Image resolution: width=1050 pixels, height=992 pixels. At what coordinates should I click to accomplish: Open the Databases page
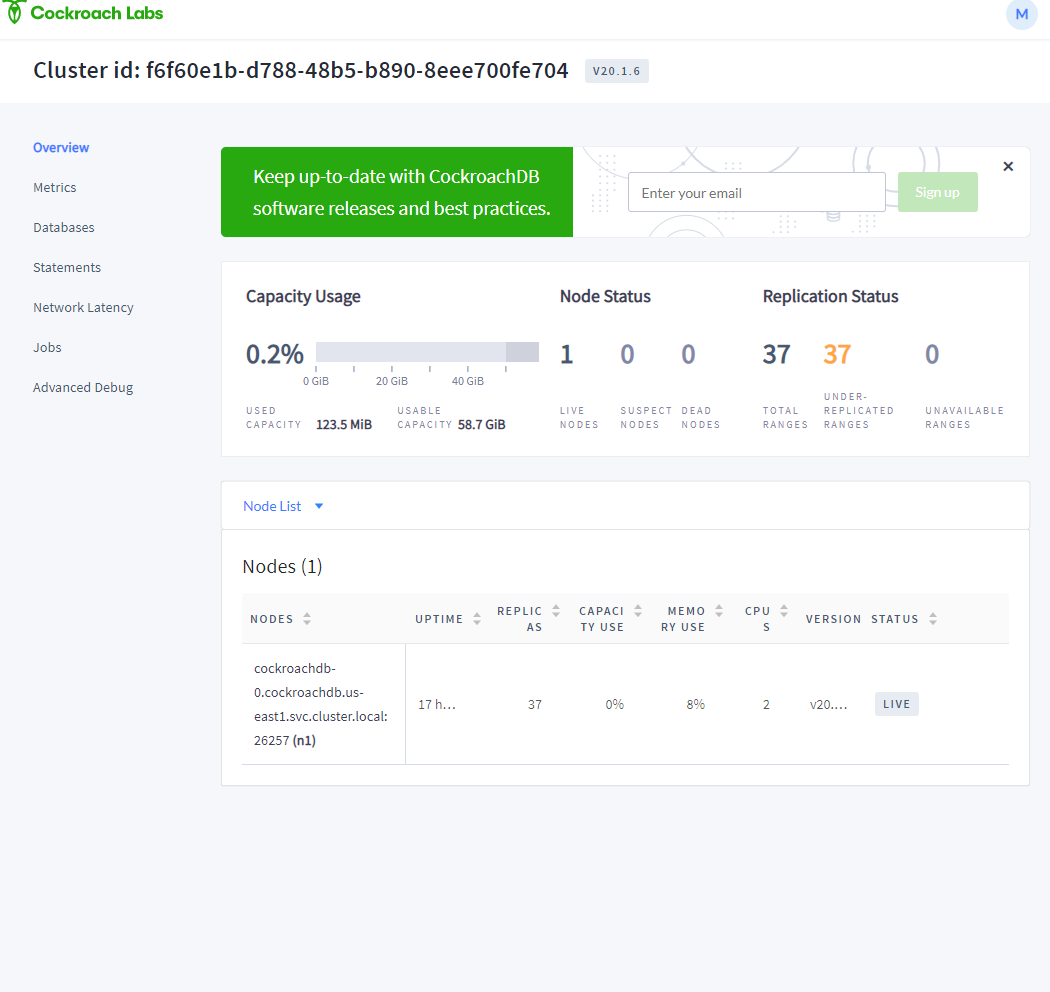(x=64, y=228)
